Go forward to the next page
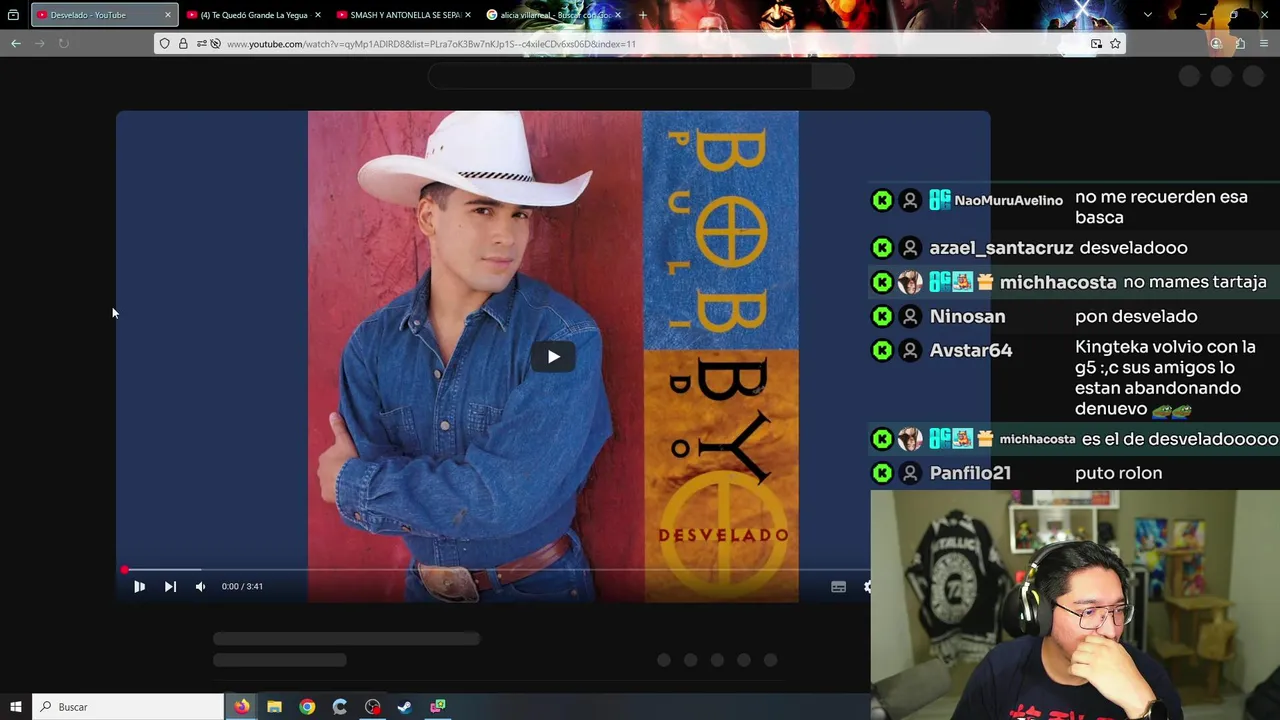The width and height of the screenshot is (1280, 720). tap(40, 43)
